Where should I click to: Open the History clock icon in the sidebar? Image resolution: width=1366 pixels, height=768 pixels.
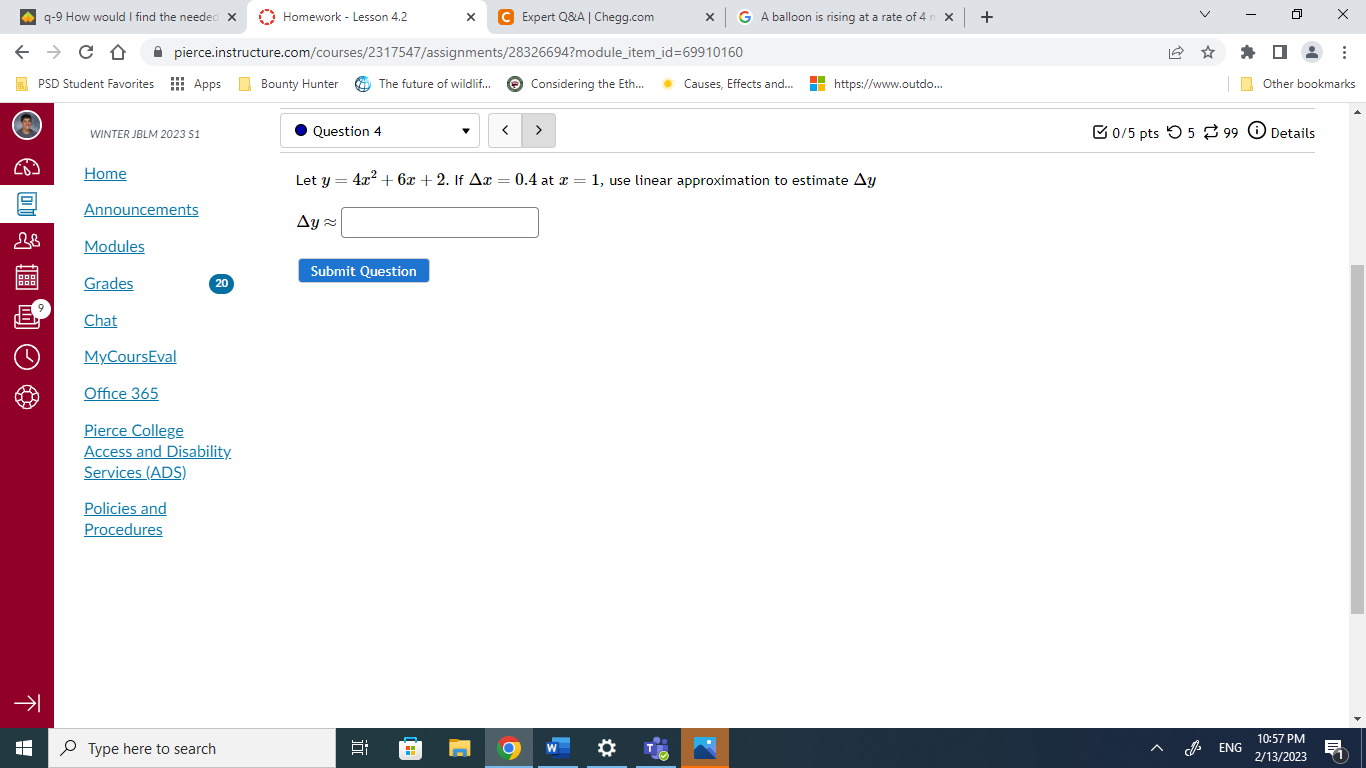pos(27,356)
